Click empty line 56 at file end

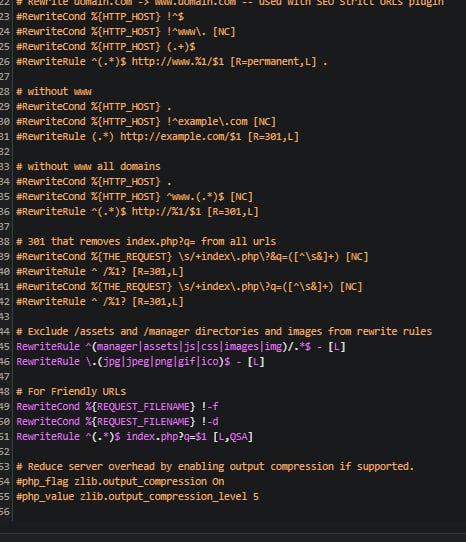[x=239, y=512]
